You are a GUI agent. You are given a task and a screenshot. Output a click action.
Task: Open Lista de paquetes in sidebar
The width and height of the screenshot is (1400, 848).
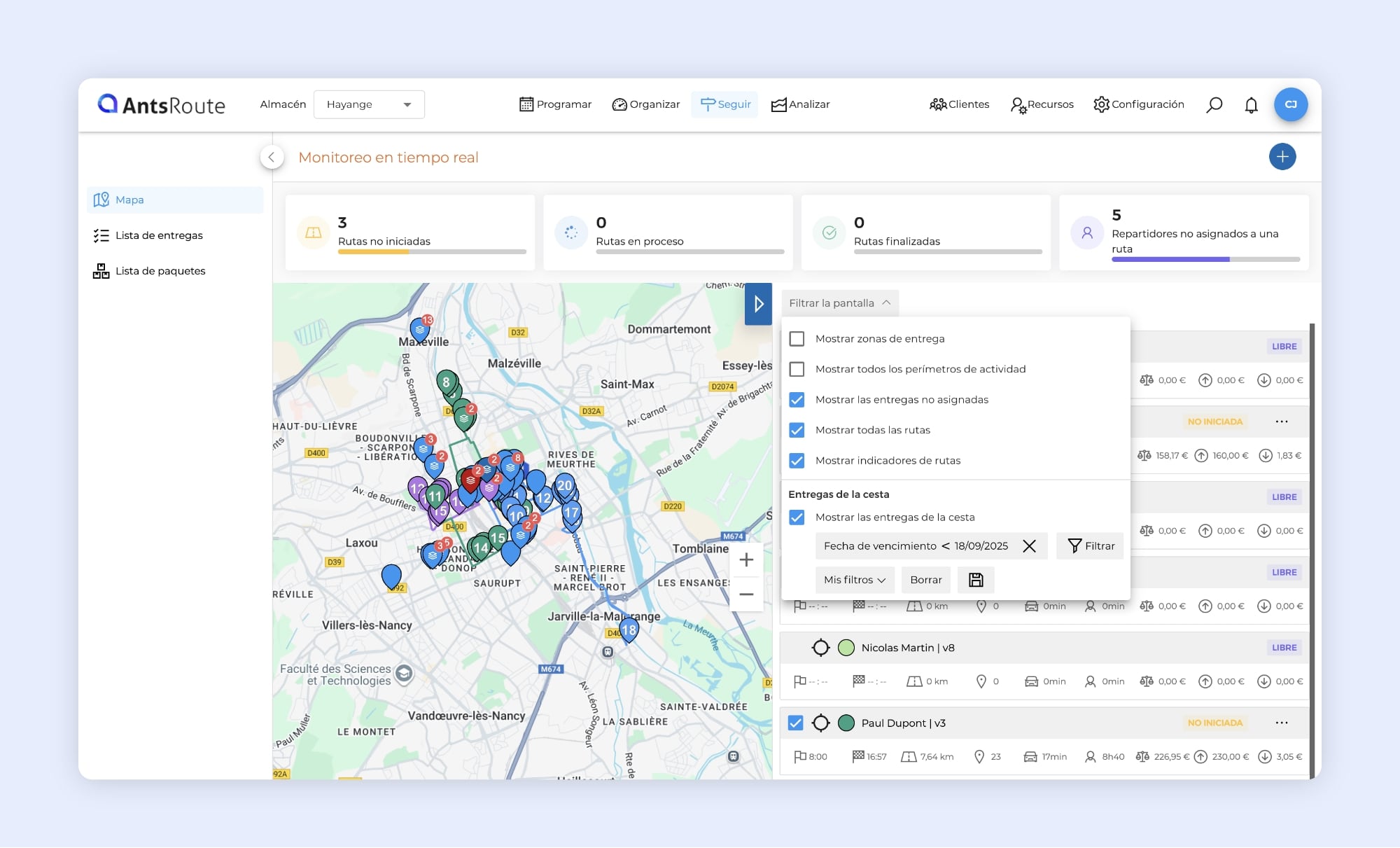(x=160, y=271)
